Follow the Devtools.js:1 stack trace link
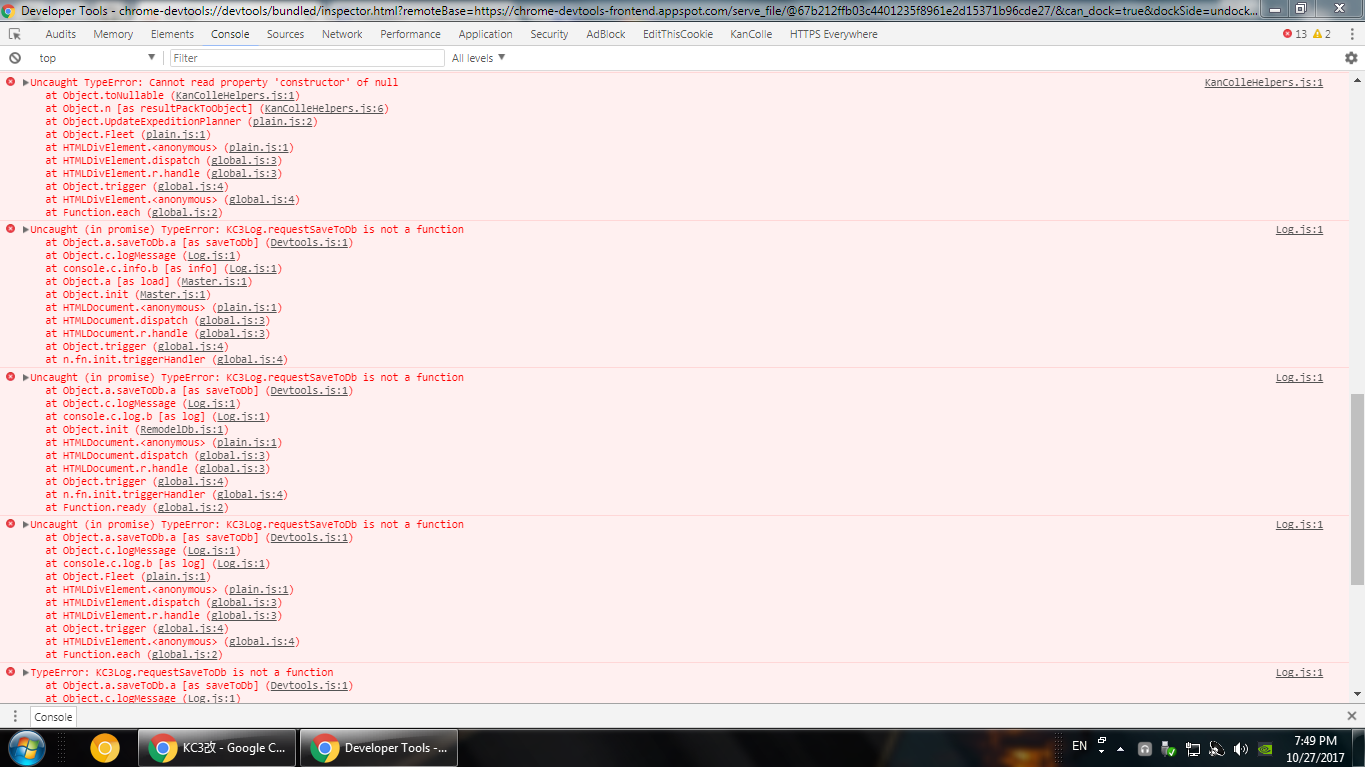1365x767 pixels. point(308,242)
